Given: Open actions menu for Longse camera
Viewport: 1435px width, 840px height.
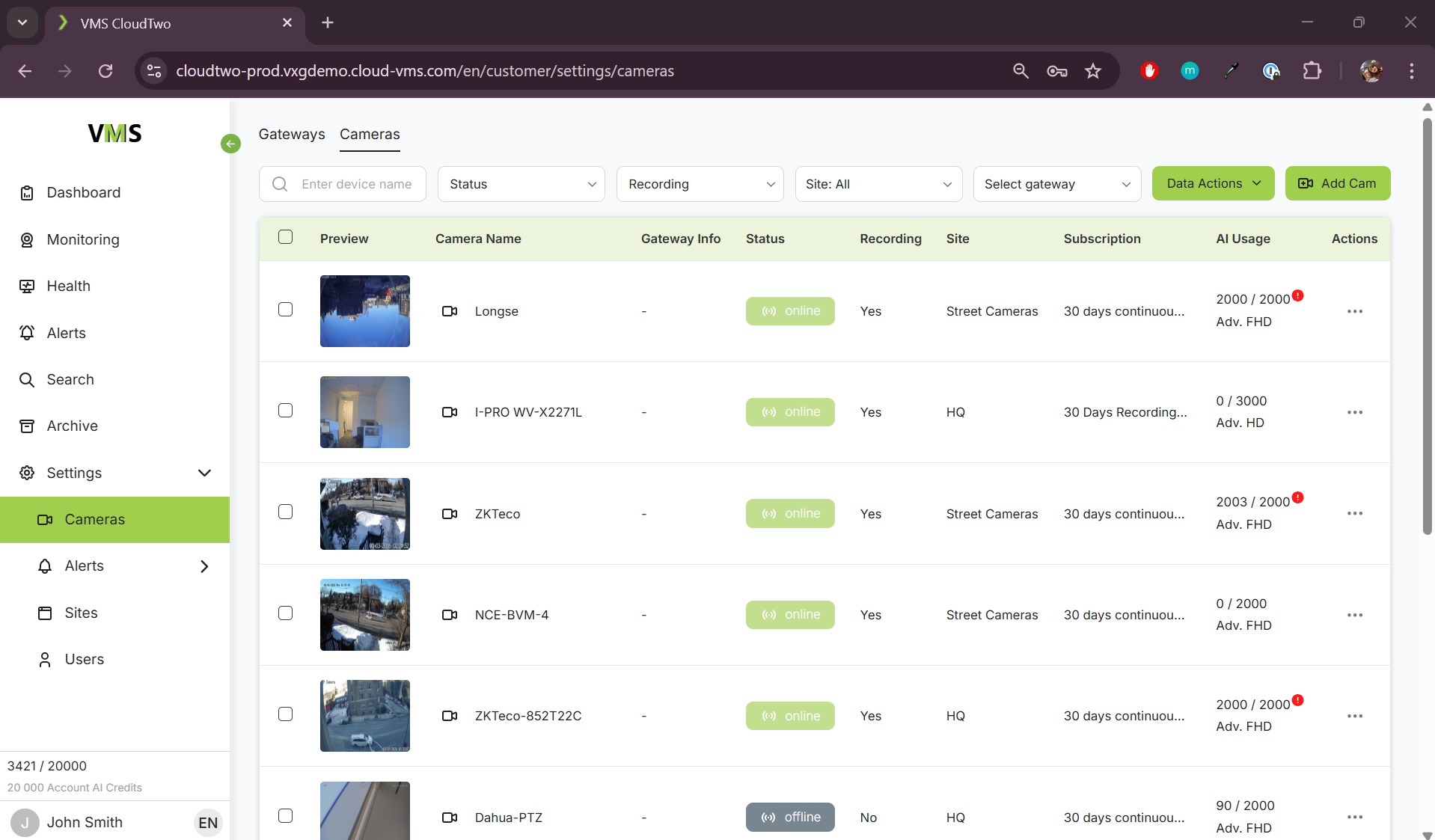Looking at the screenshot, I should [x=1354, y=311].
